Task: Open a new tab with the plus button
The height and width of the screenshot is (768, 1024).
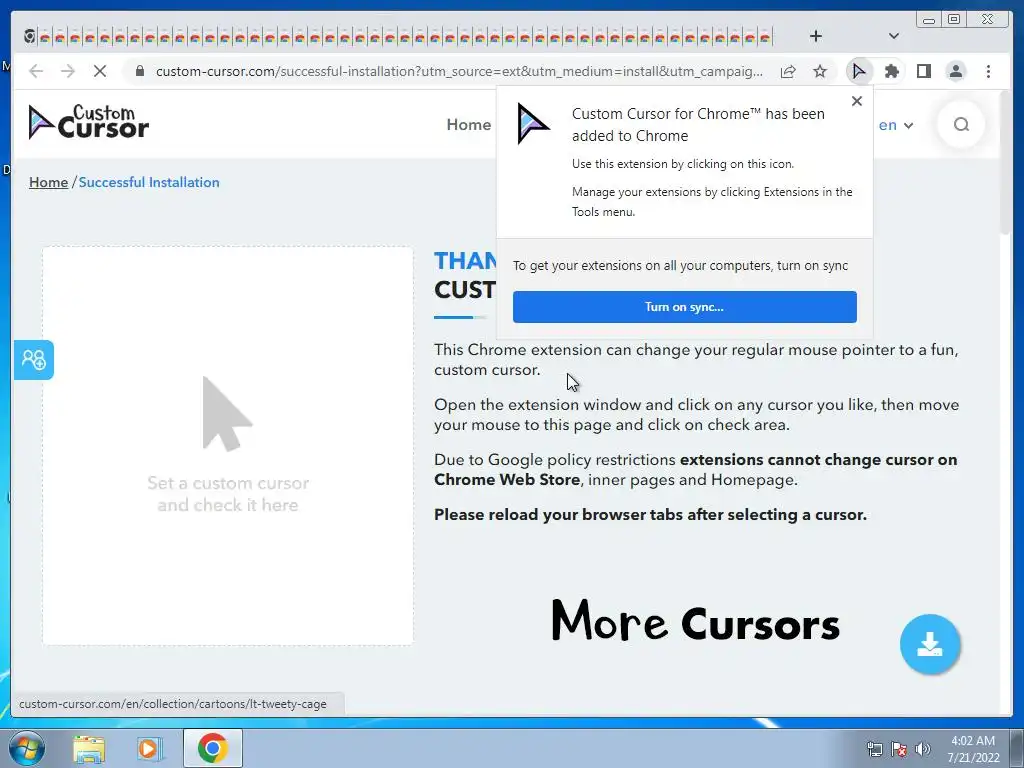Action: point(815,36)
